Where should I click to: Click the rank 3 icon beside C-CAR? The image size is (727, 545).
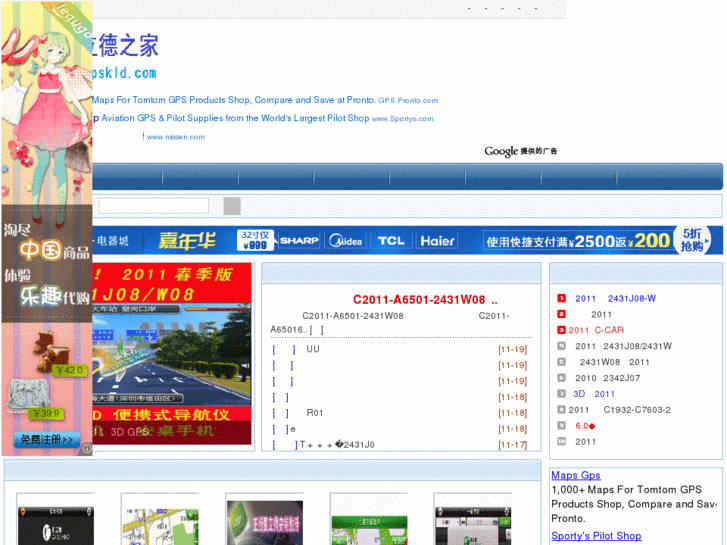(x=561, y=330)
